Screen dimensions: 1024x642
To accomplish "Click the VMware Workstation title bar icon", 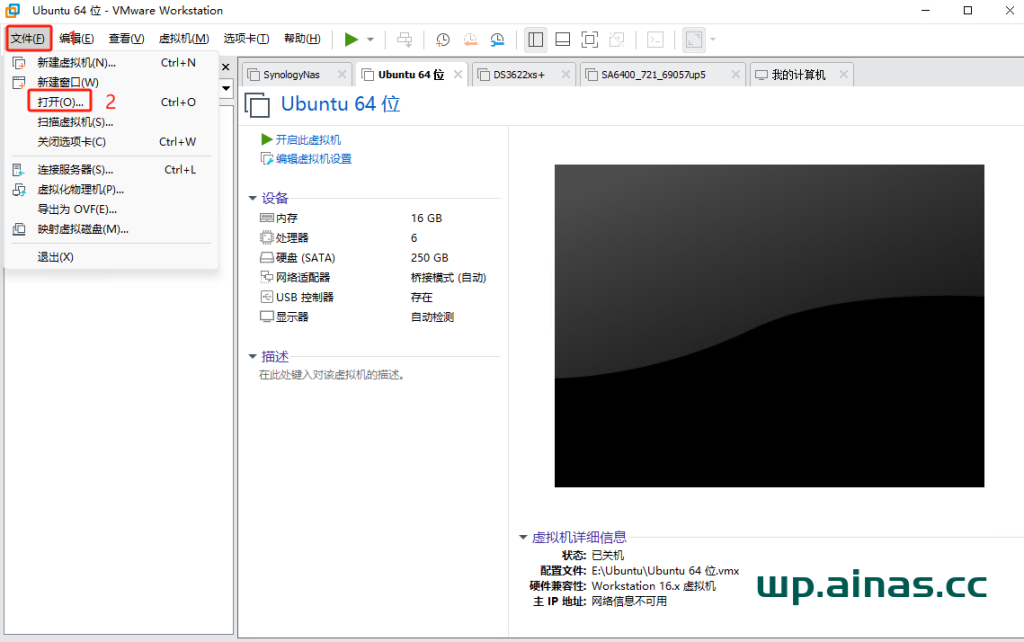I will [12, 10].
